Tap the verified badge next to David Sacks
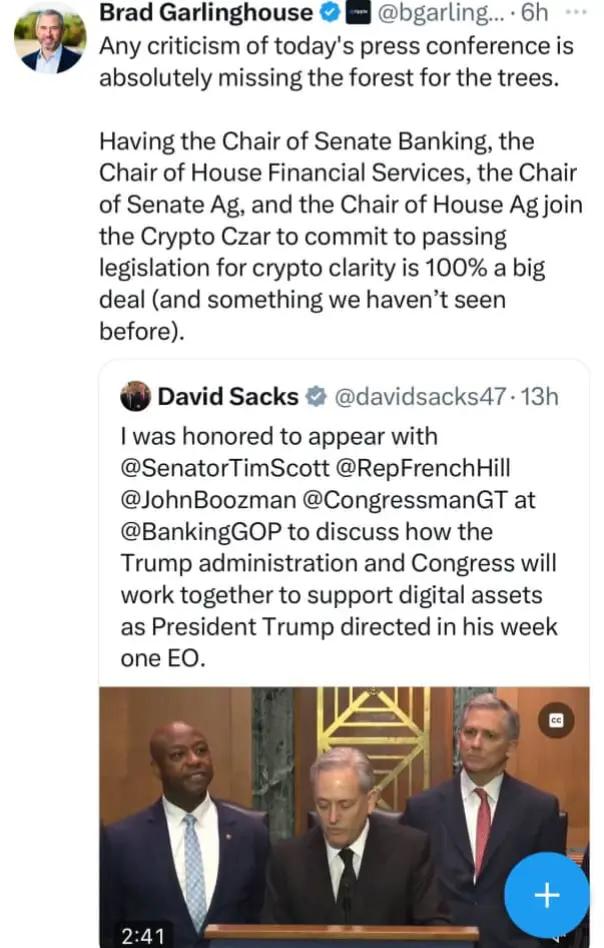 (x=315, y=397)
